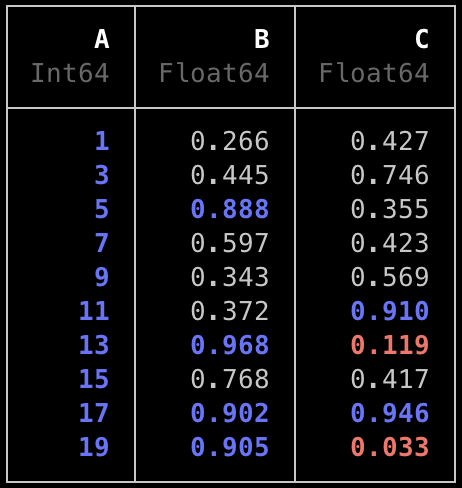Click column header C
The width and height of the screenshot is (462, 488).
(422, 39)
